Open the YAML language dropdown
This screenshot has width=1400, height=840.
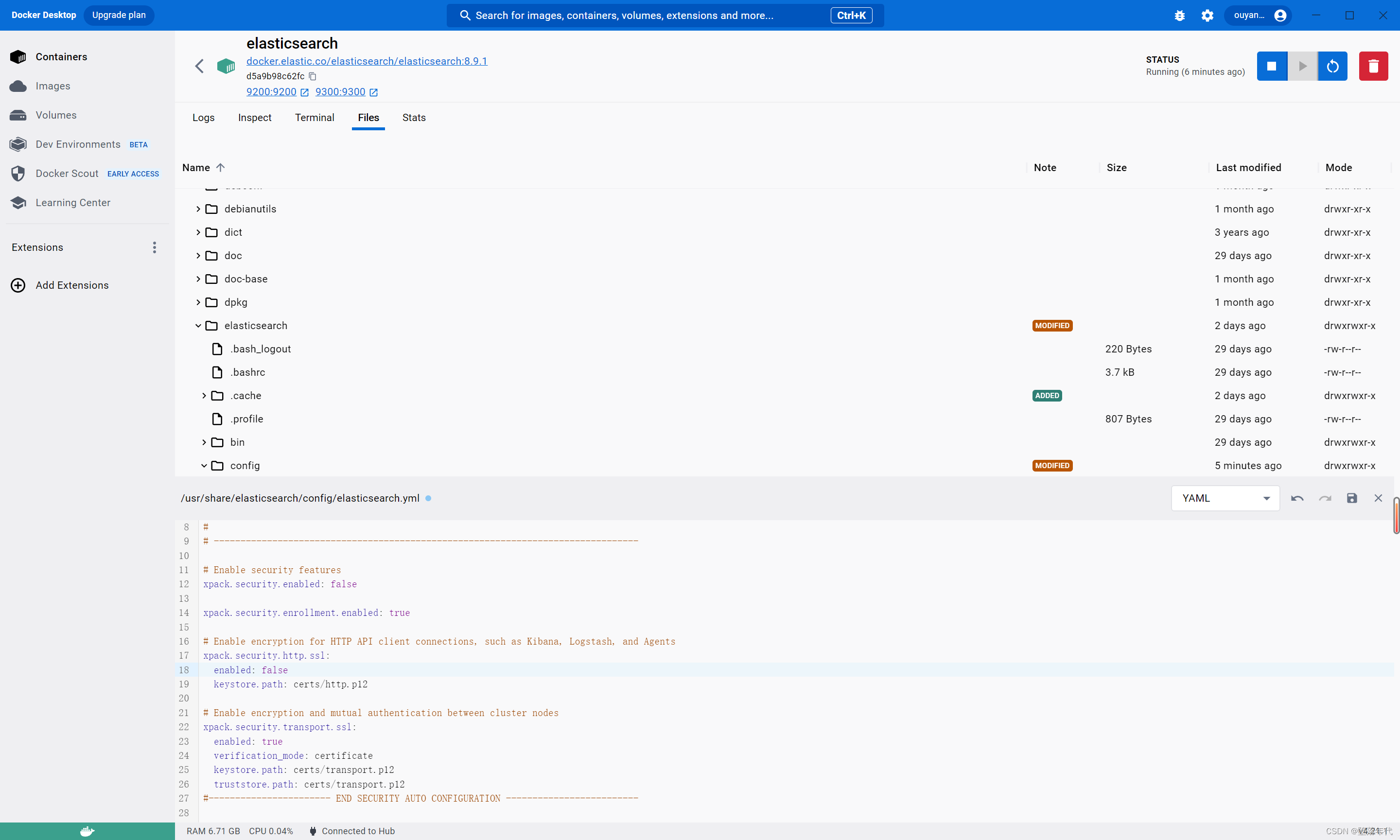(x=1225, y=498)
